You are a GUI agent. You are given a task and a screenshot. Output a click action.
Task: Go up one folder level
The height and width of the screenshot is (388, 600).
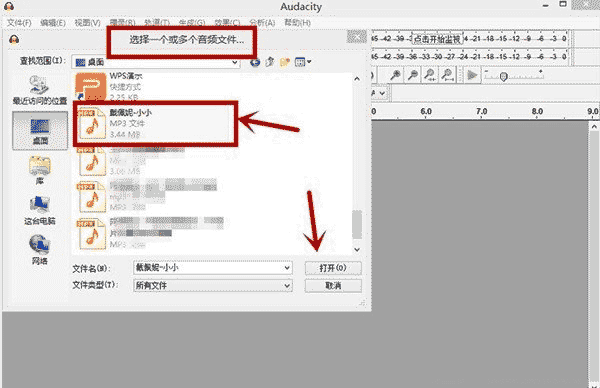[x=270, y=62]
